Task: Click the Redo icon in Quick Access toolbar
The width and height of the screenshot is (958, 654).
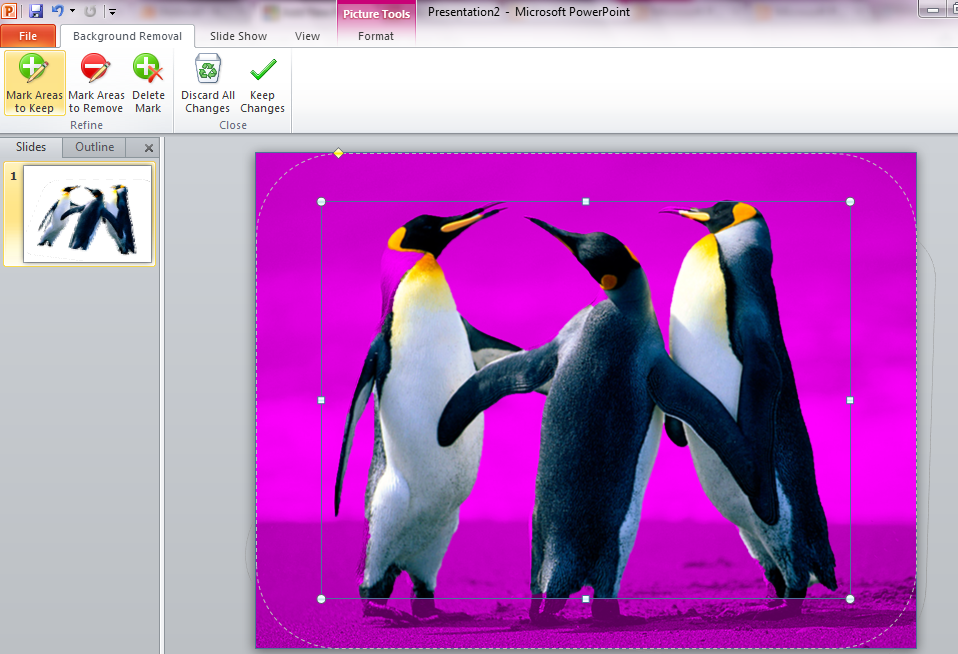Action: tap(90, 11)
